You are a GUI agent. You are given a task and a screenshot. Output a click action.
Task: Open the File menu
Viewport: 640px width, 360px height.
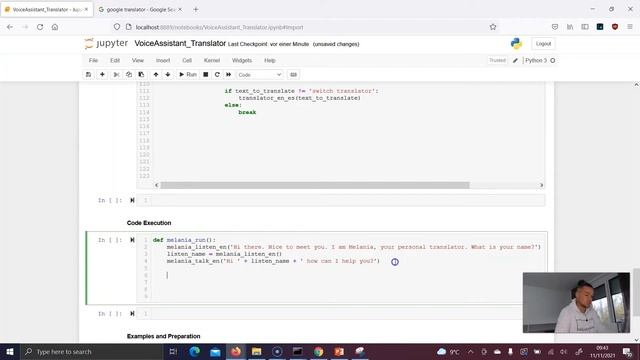tap(93, 60)
